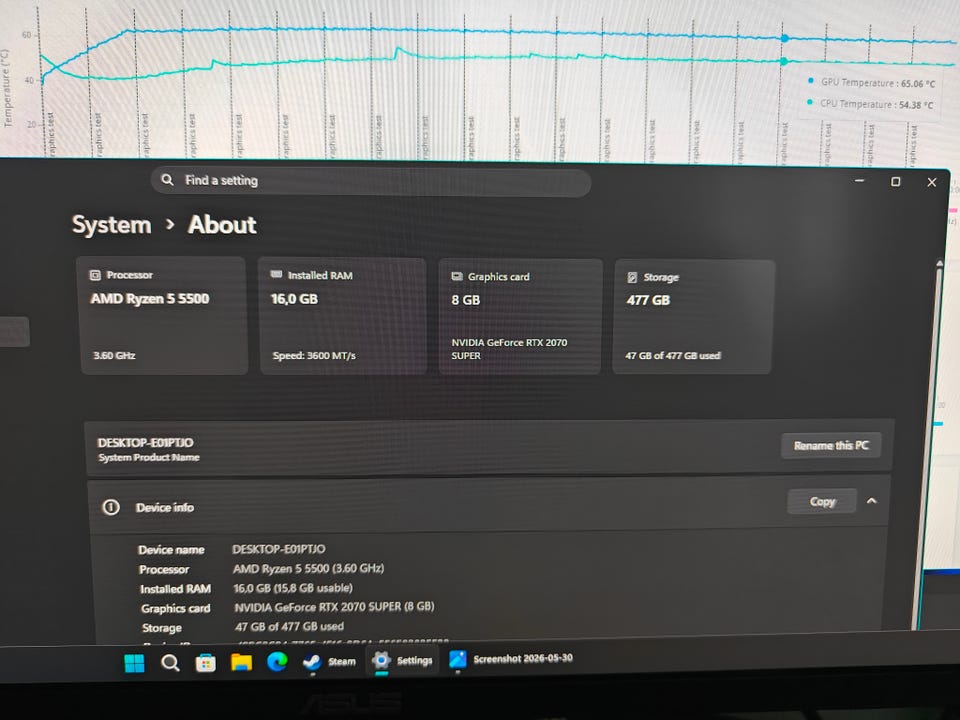Click the Installed RAM card icon
Image resolution: width=960 pixels, height=720 pixels.
(276, 274)
